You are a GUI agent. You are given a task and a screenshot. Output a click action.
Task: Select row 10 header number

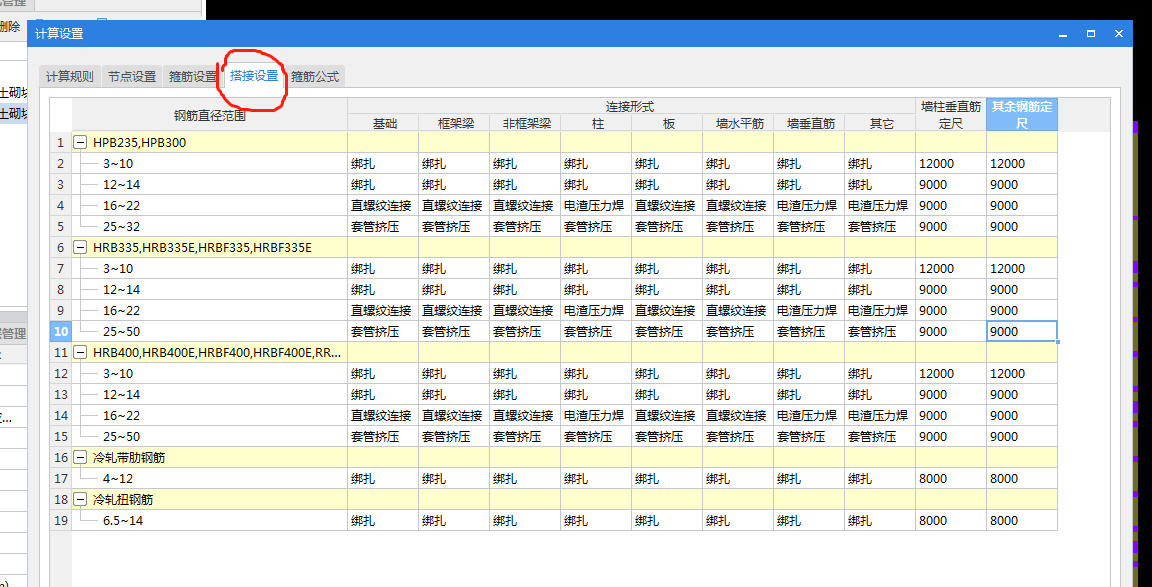click(x=61, y=331)
